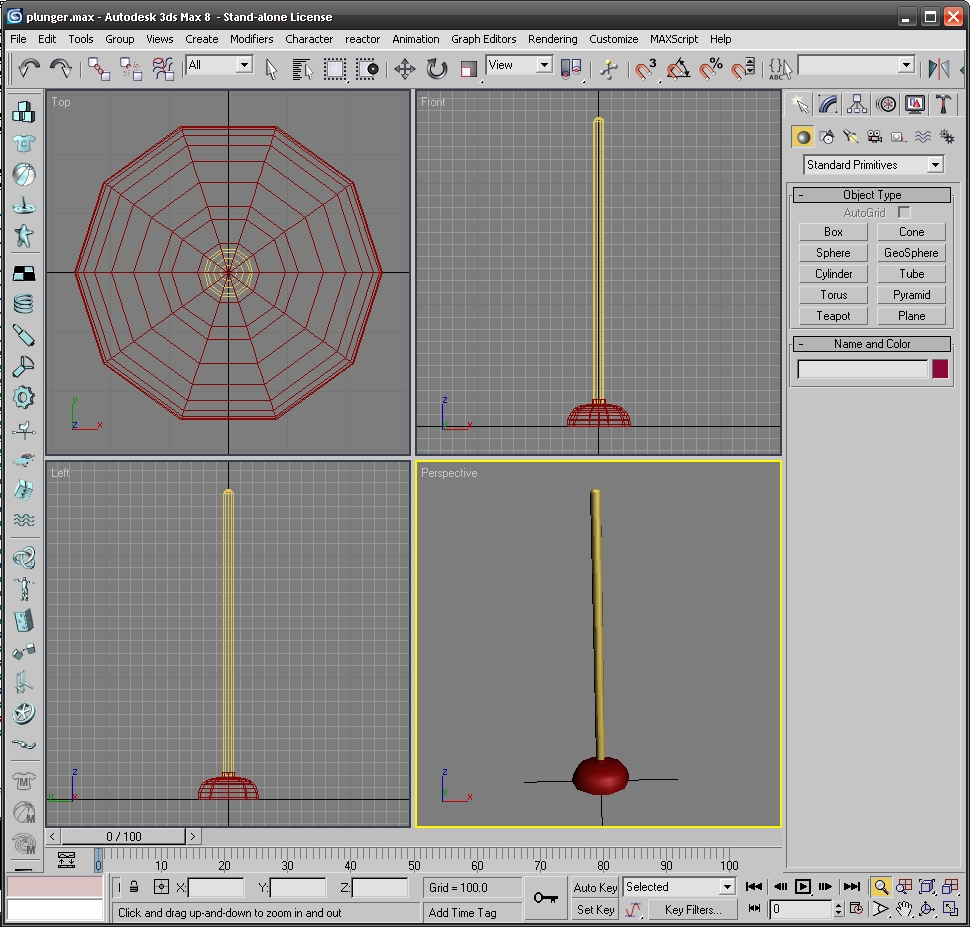Click the object color swatch

point(940,369)
